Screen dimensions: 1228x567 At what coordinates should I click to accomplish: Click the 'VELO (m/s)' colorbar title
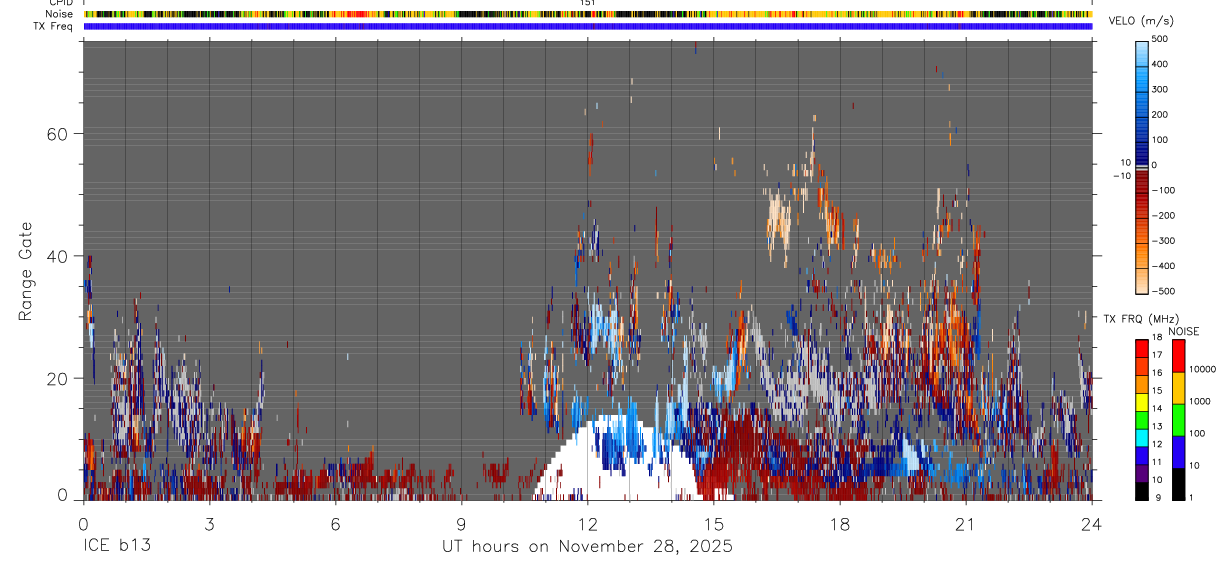coord(1141,22)
